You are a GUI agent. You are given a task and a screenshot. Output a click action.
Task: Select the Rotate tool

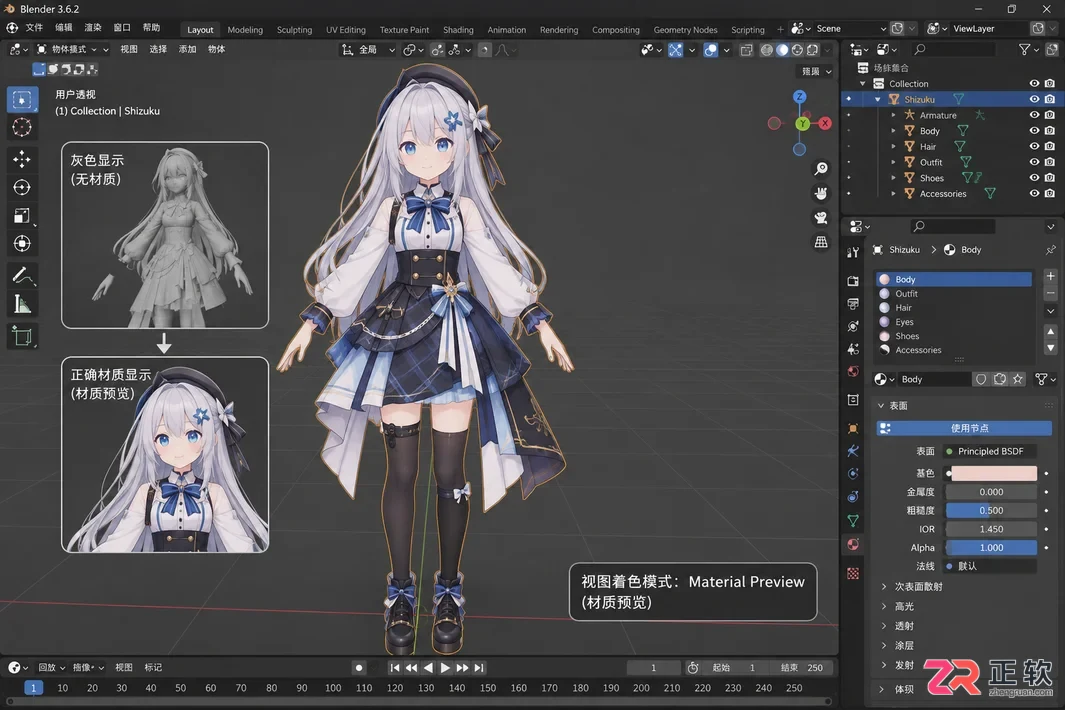point(22,188)
